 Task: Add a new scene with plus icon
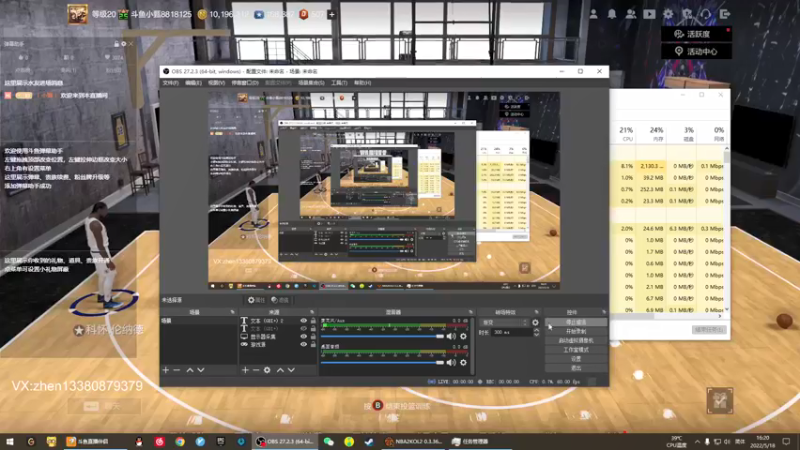tap(165, 370)
